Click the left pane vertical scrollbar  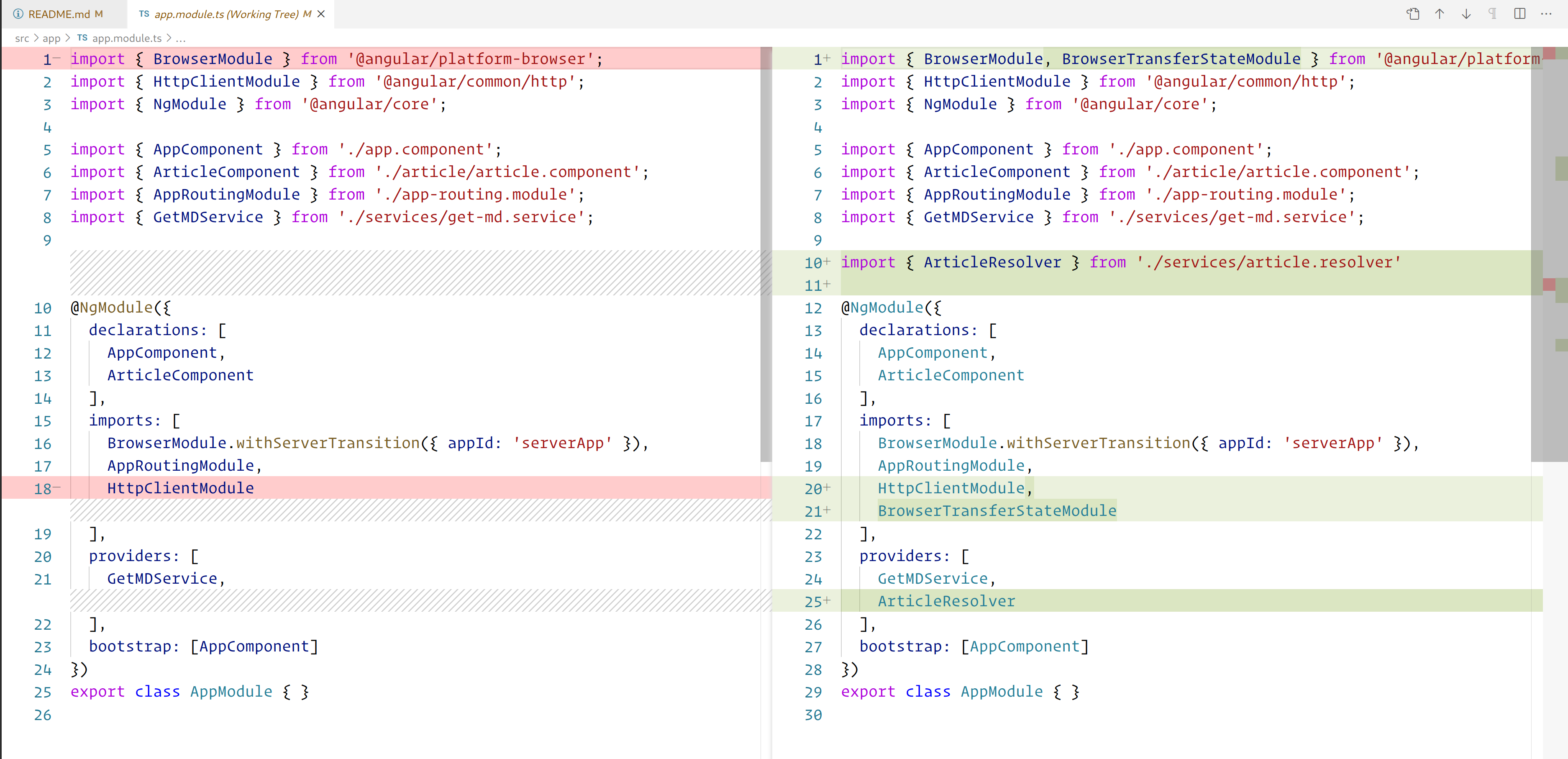point(766,254)
